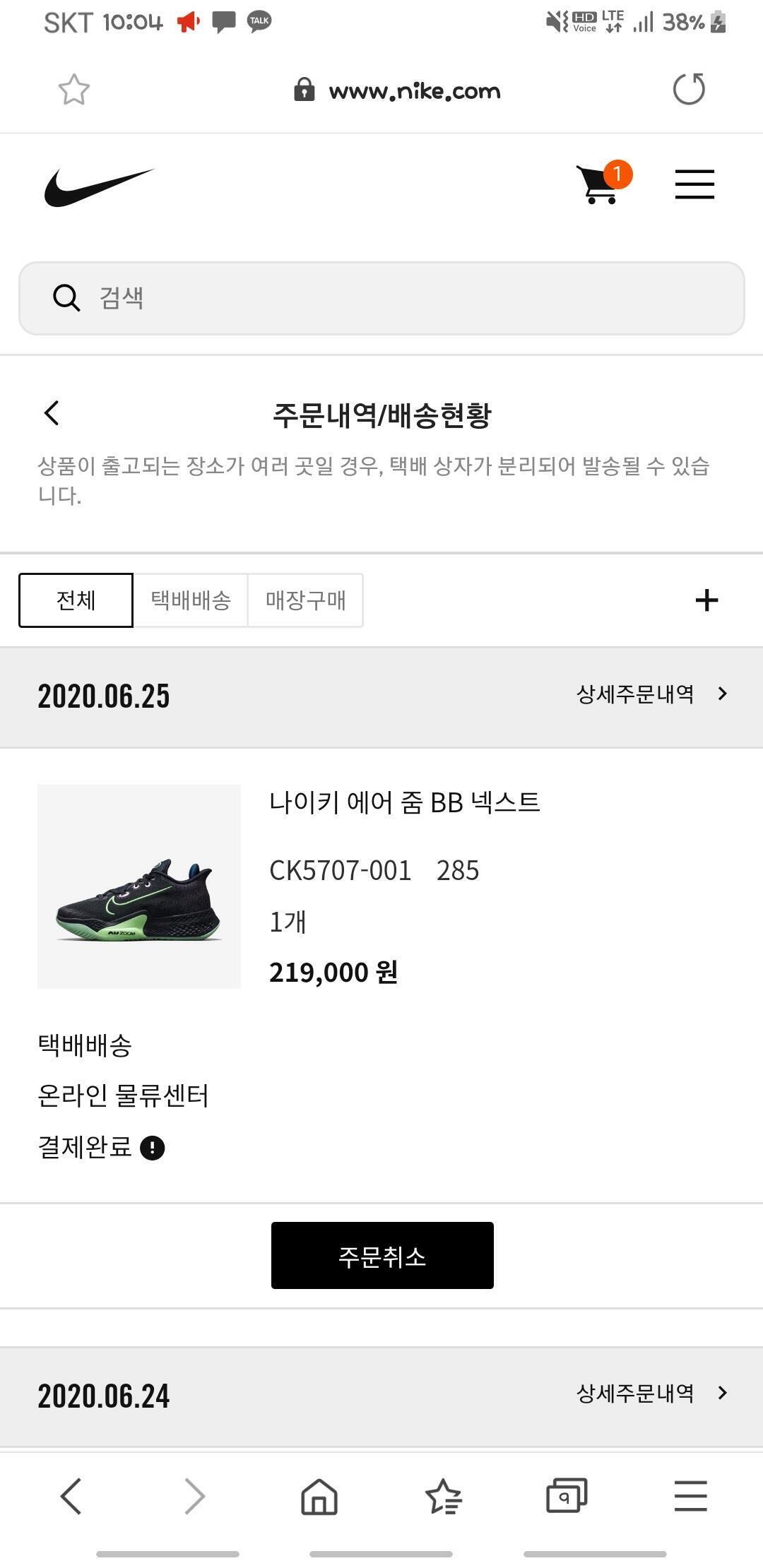Tap the 결제완료 info icon

[x=153, y=1148]
